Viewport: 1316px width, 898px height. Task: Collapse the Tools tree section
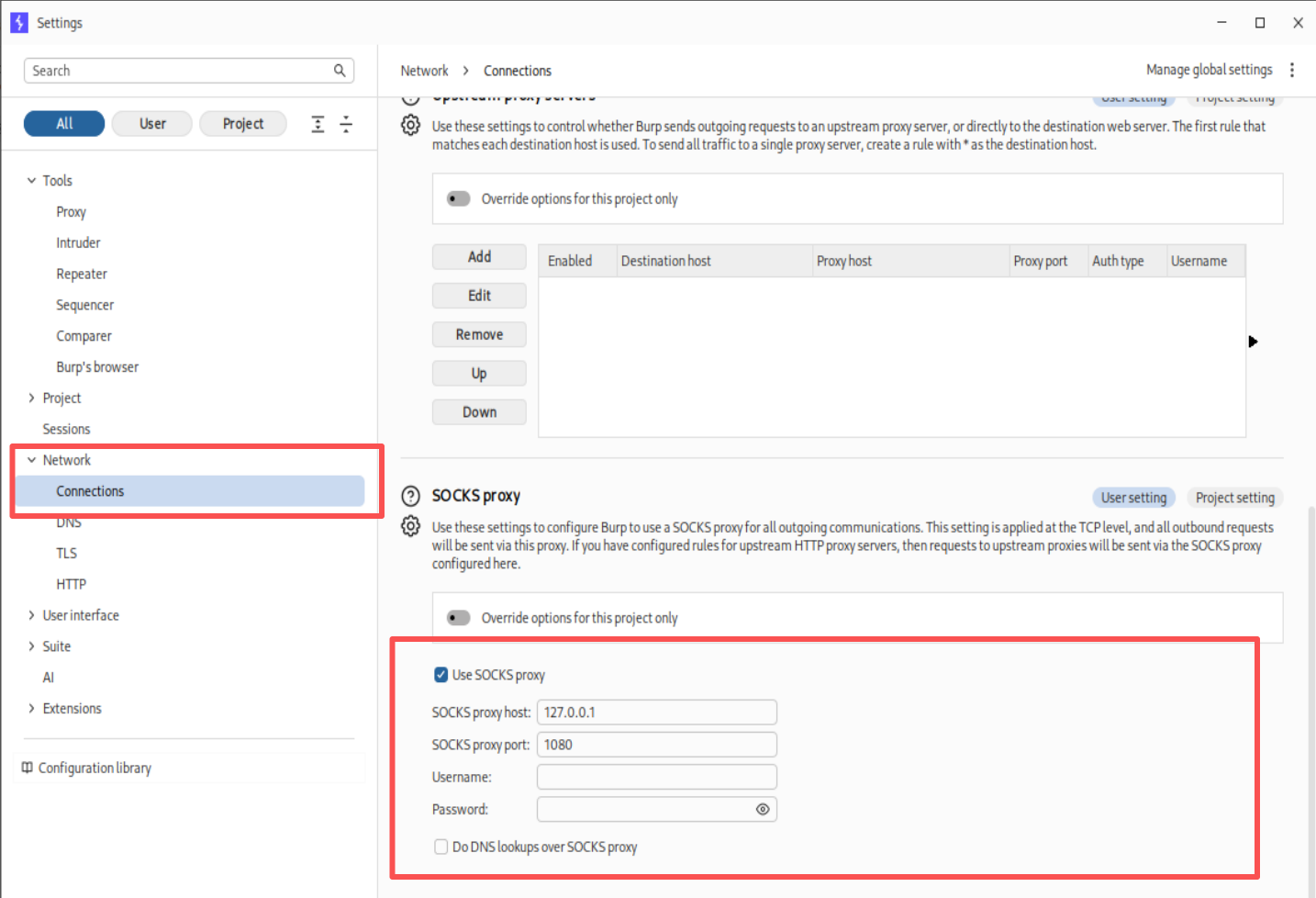32,181
